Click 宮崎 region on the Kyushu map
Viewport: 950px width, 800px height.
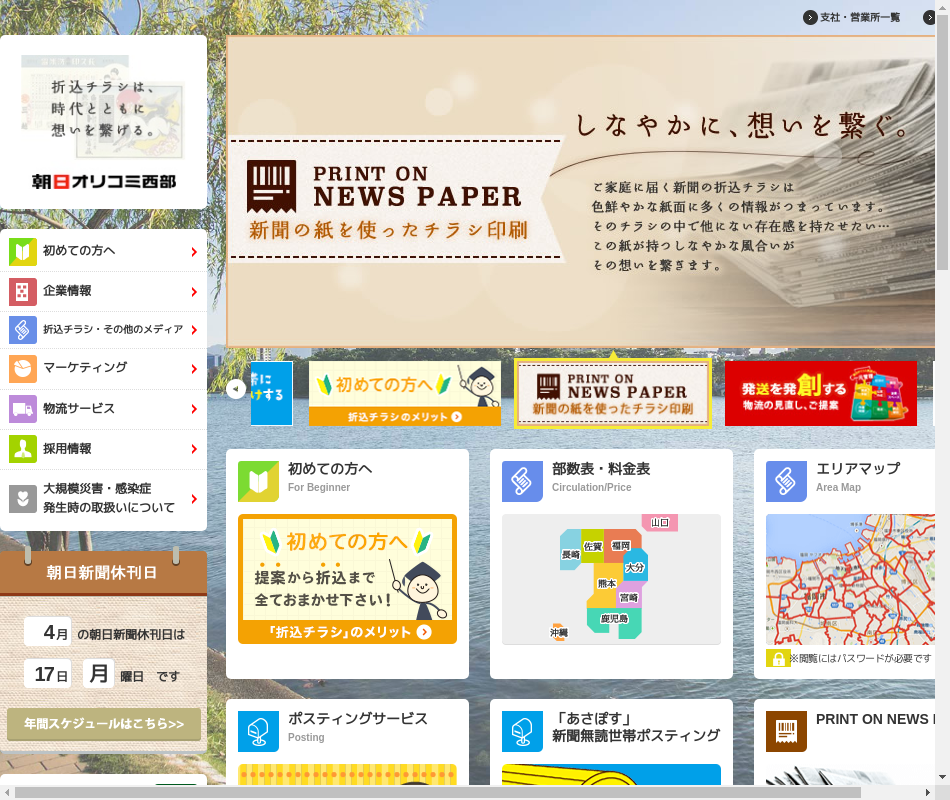tap(628, 598)
